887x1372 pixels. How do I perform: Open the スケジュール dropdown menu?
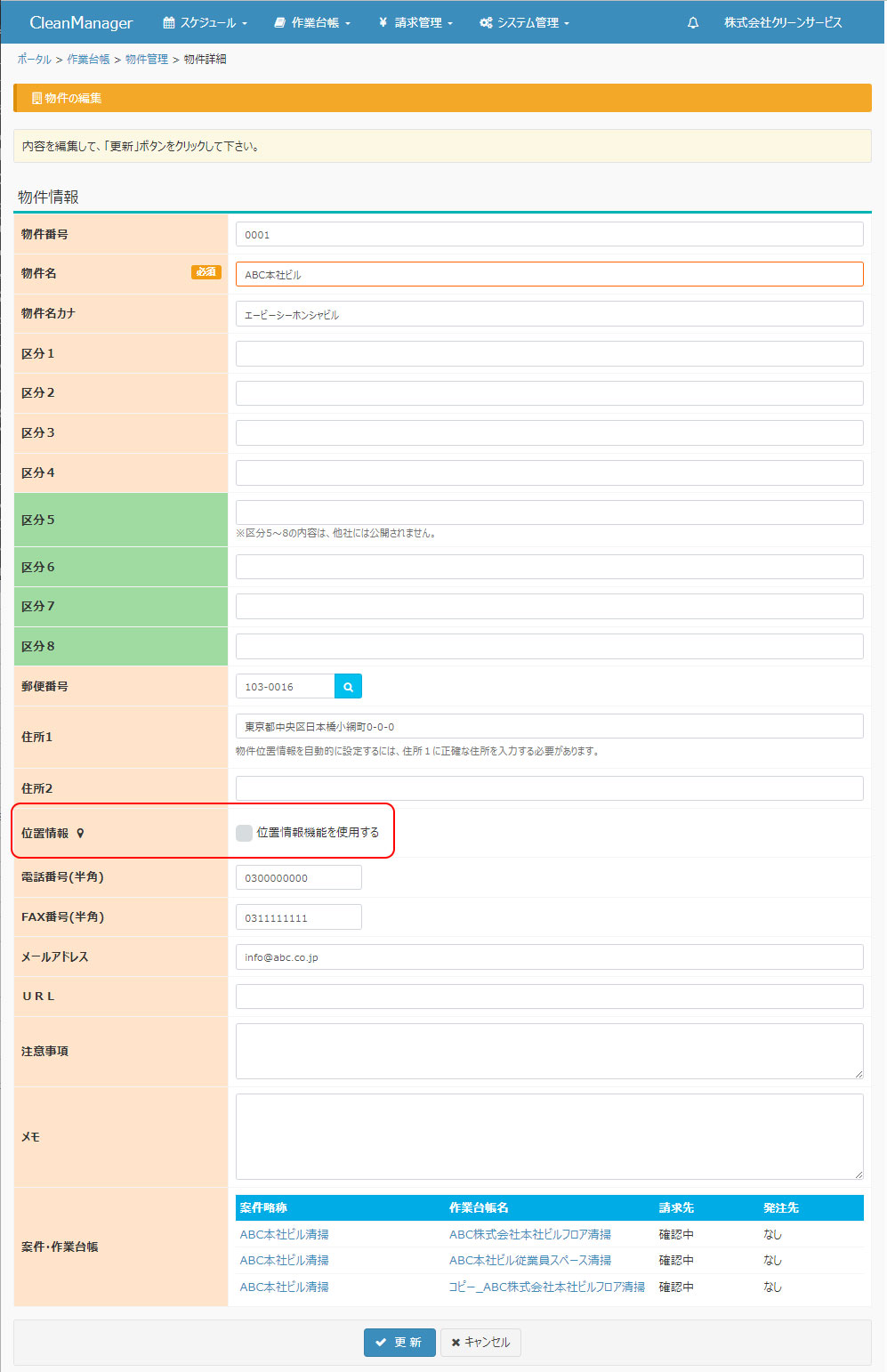click(206, 22)
